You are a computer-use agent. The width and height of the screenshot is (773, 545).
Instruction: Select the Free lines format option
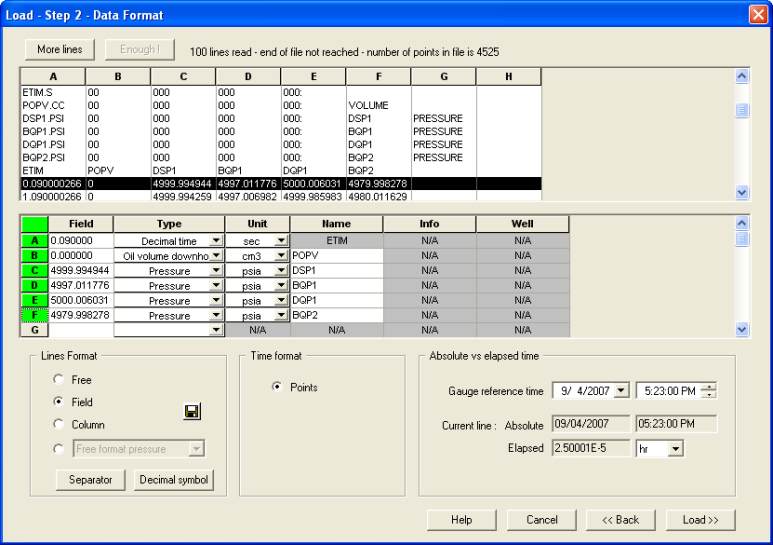coord(59,380)
